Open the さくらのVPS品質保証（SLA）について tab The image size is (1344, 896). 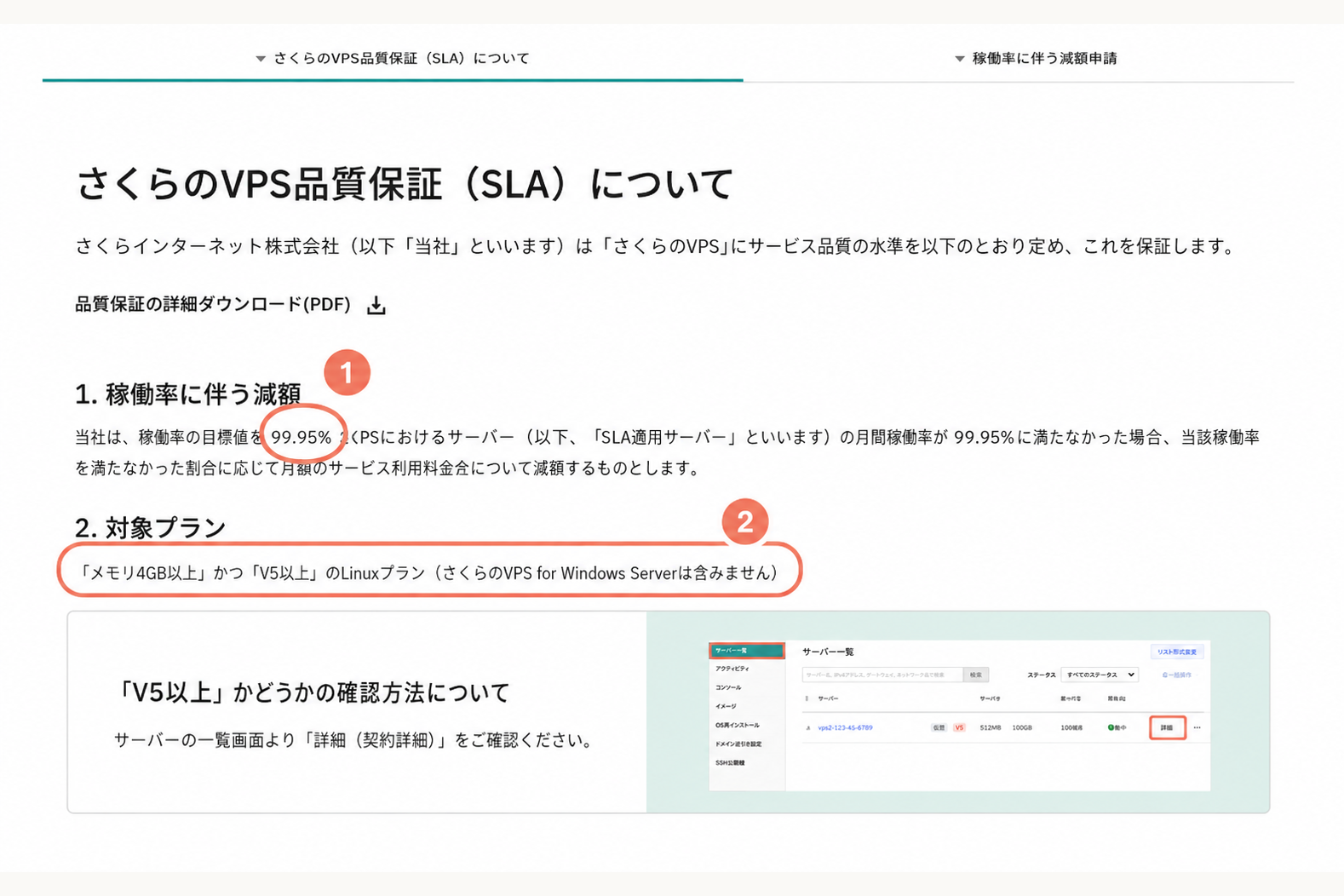393,58
